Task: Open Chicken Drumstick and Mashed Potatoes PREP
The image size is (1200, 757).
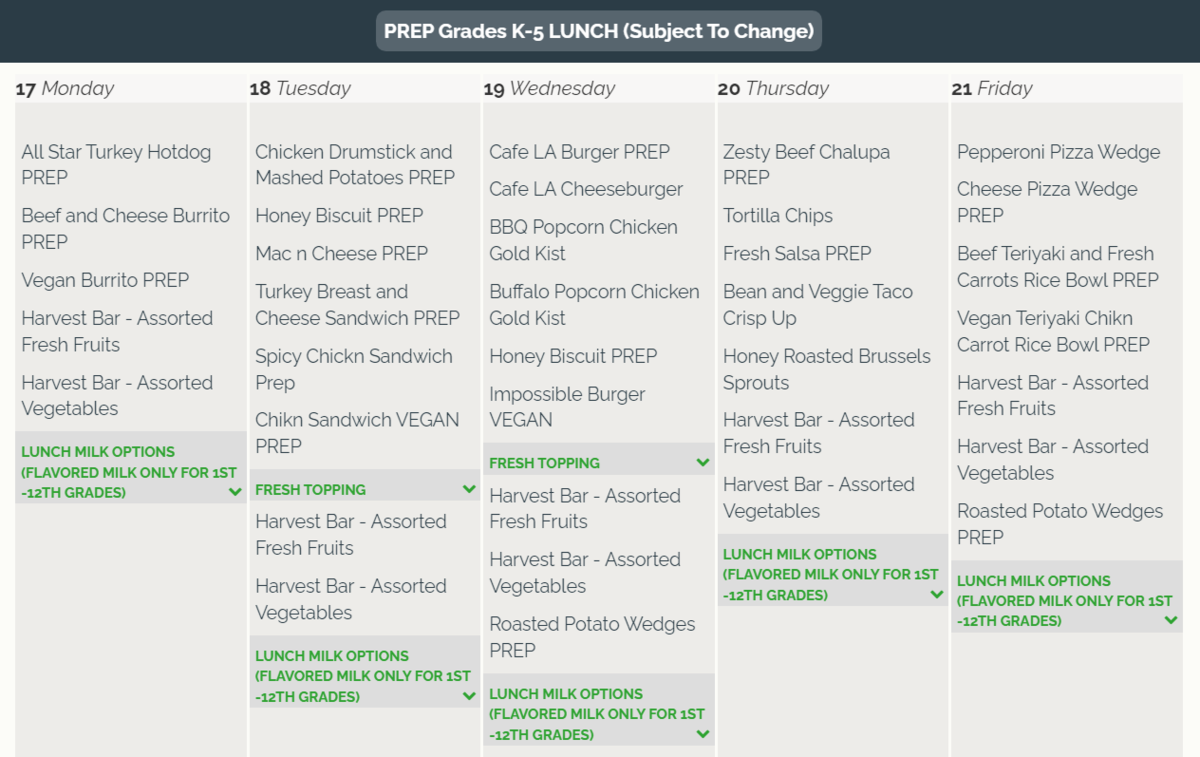Action: (x=354, y=165)
